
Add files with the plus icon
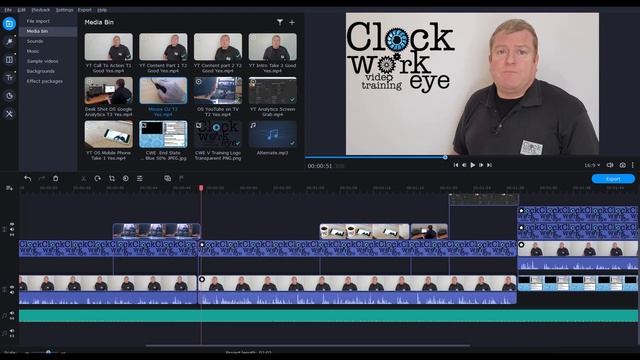point(292,22)
